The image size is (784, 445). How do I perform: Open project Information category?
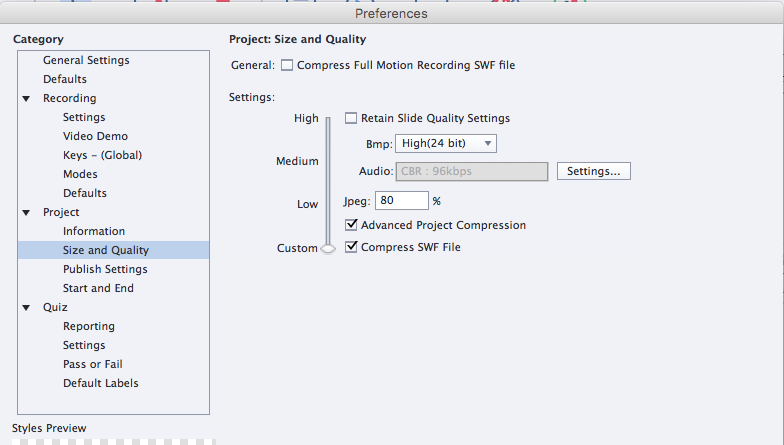coord(94,231)
